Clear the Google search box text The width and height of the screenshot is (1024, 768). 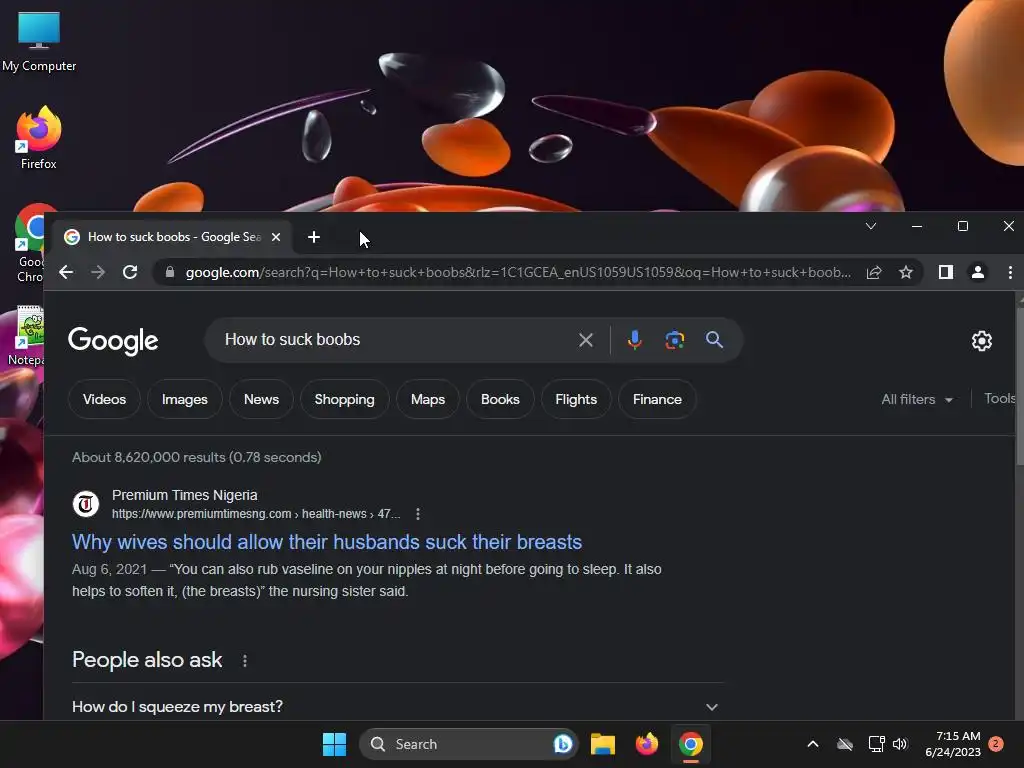tap(586, 340)
